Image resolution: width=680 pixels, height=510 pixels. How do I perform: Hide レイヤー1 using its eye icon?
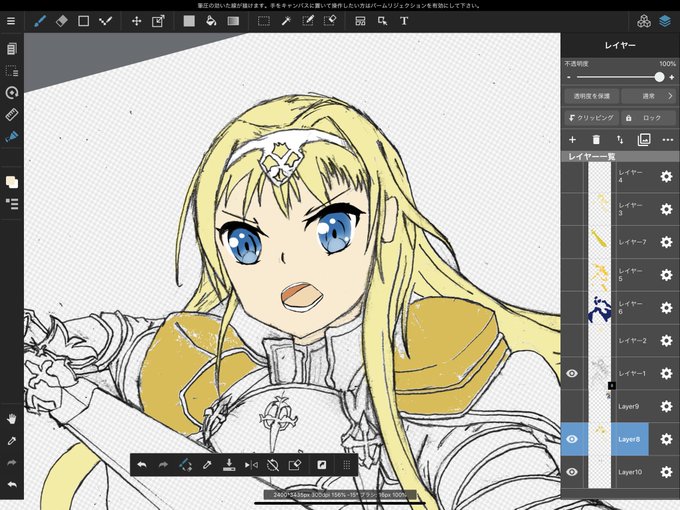pyautogui.click(x=572, y=373)
